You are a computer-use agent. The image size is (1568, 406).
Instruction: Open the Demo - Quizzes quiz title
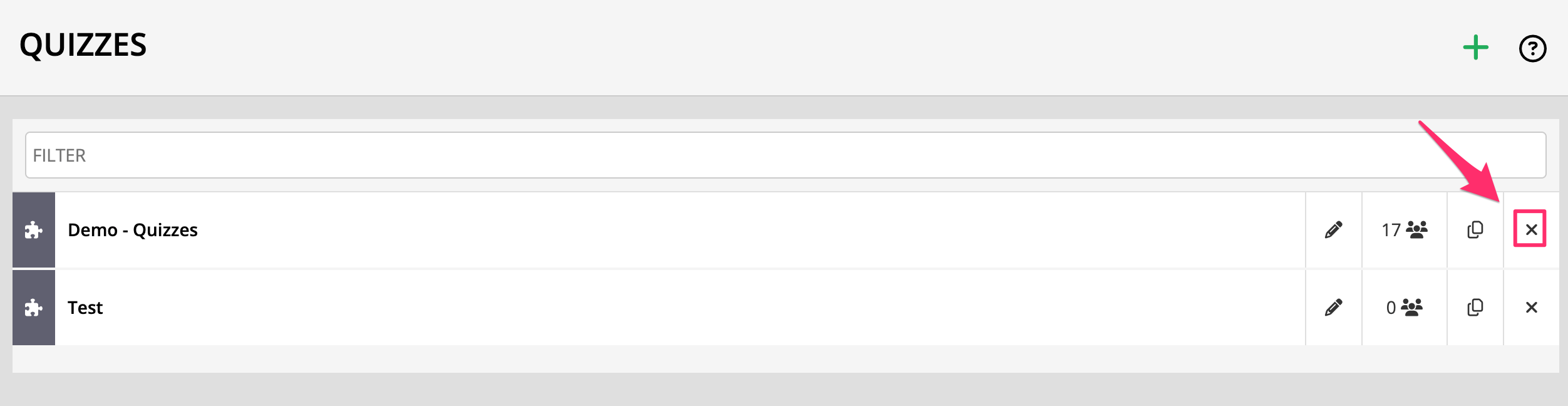[x=133, y=231]
